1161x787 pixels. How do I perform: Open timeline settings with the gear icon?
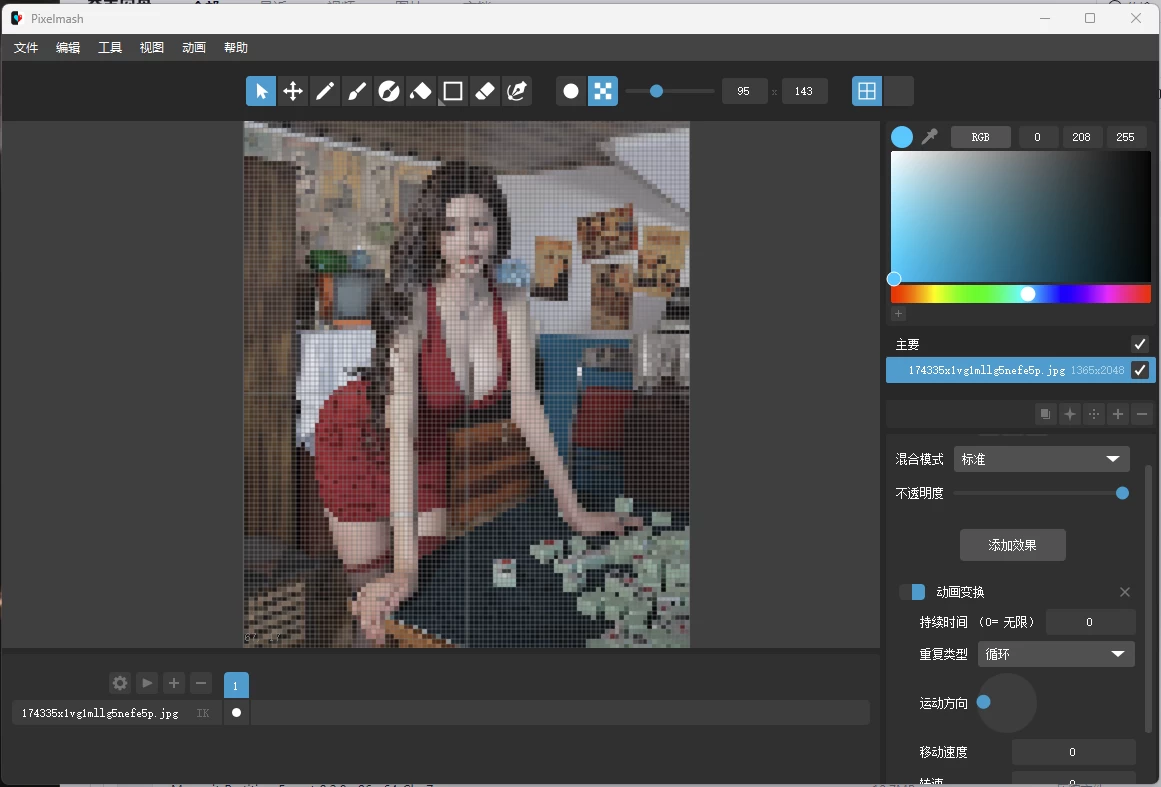coord(119,683)
